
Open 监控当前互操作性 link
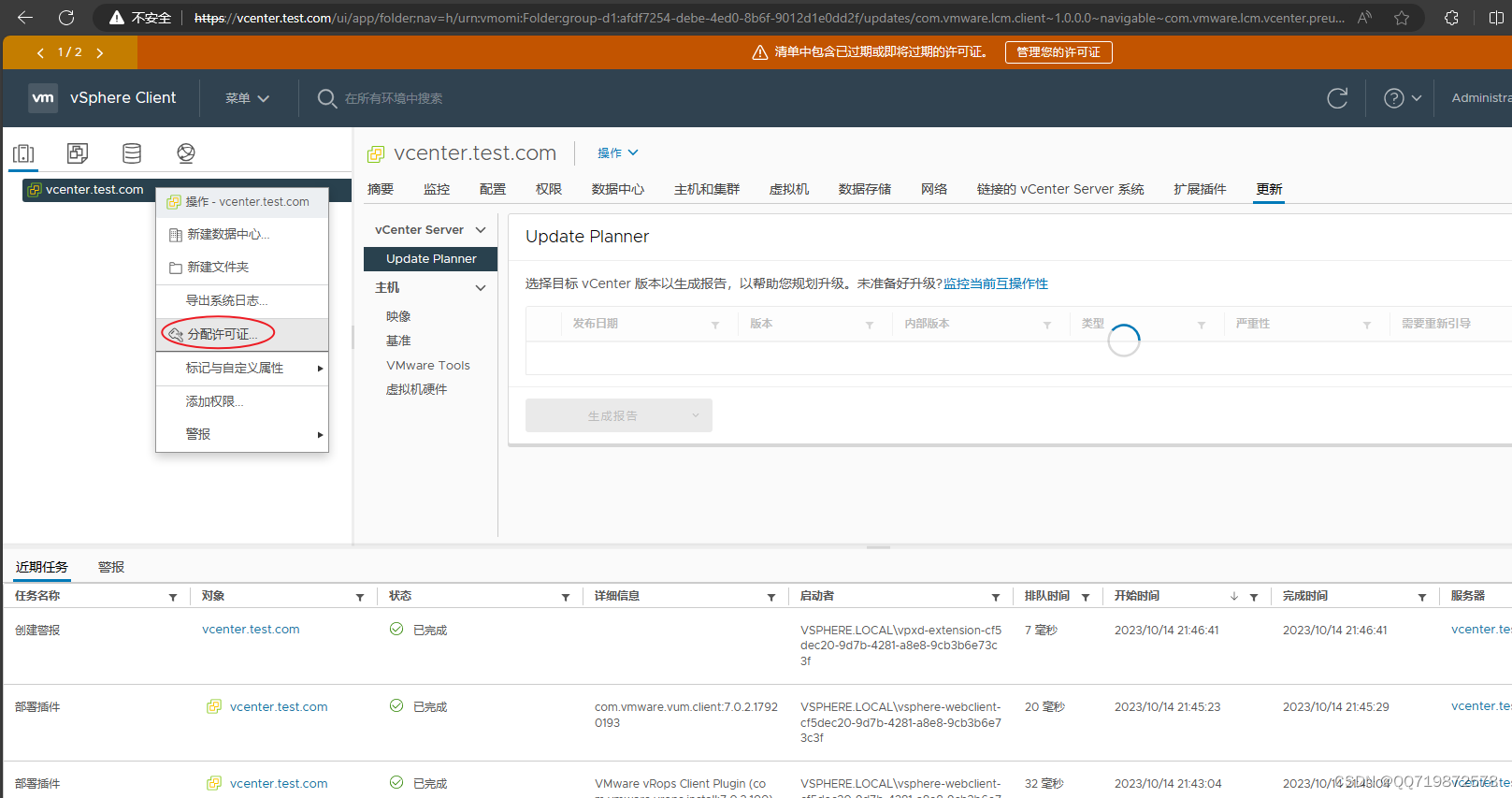[x=996, y=283]
